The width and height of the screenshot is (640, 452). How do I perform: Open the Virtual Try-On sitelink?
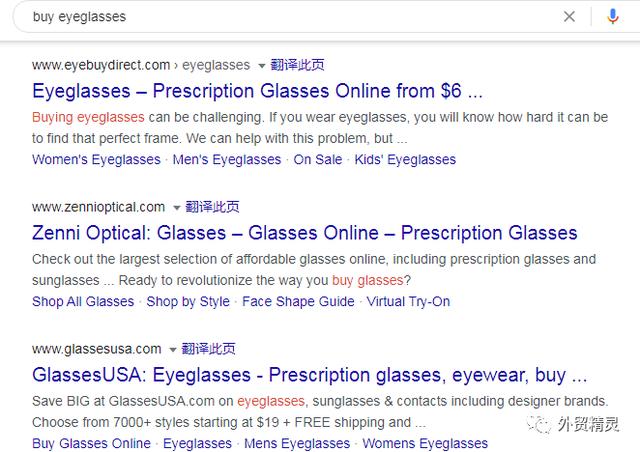[408, 302]
